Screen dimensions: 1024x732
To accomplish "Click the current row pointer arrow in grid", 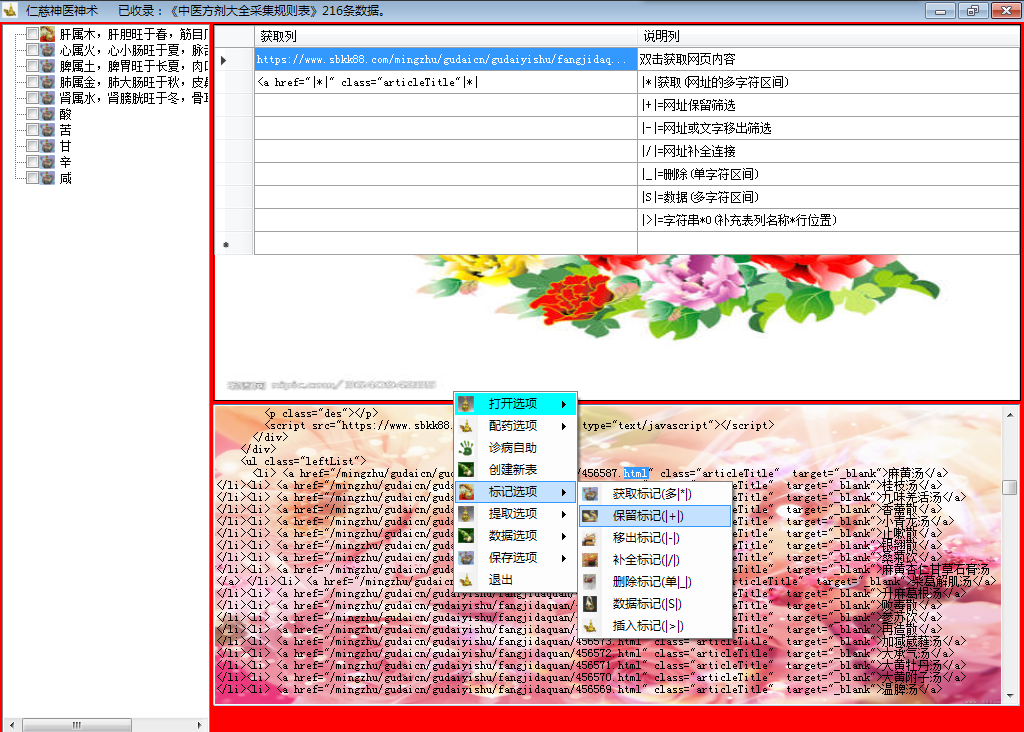I will click(x=224, y=60).
